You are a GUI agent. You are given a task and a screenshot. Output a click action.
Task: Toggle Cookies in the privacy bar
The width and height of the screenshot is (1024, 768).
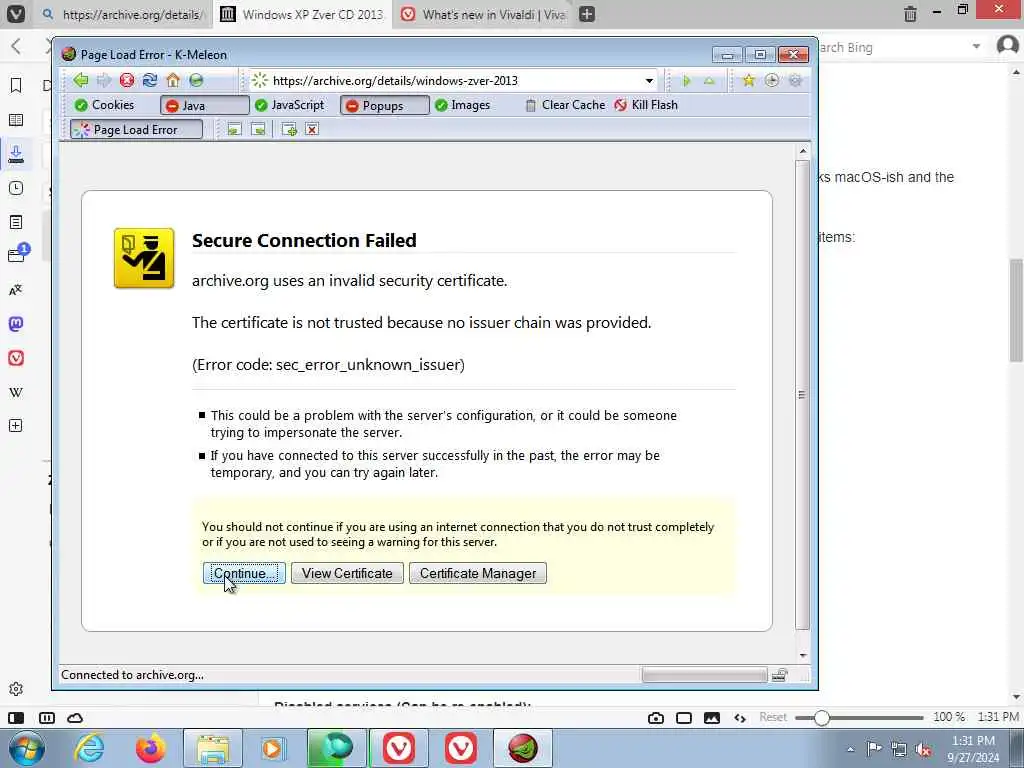point(104,105)
